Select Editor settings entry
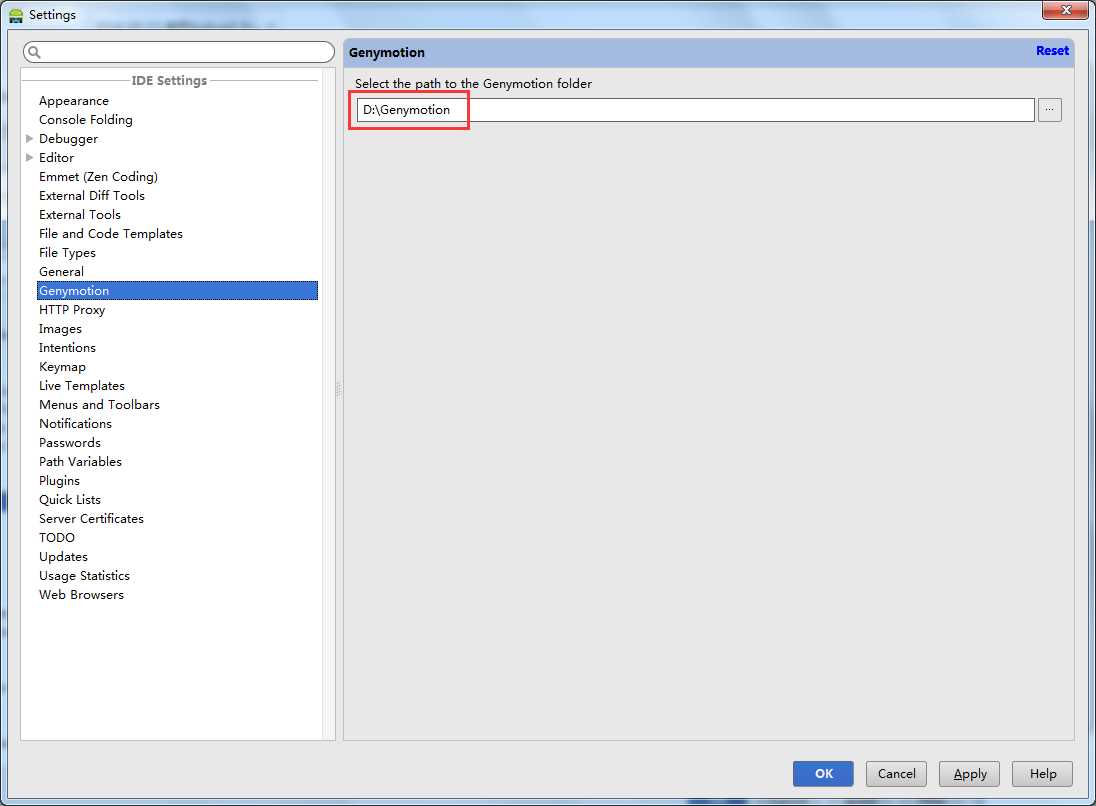Image resolution: width=1096 pixels, height=806 pixels. click(56, 157)
